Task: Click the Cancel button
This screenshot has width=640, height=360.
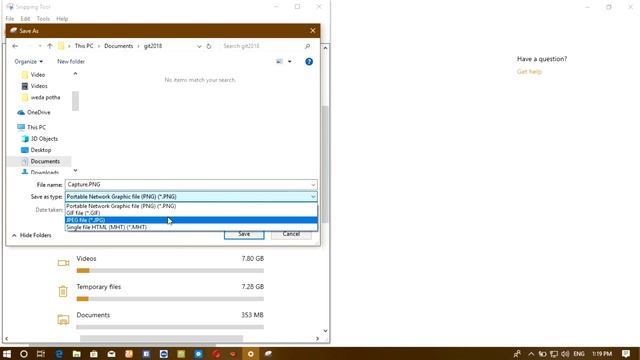Action: pyautogui.click(x=291, y=234)
